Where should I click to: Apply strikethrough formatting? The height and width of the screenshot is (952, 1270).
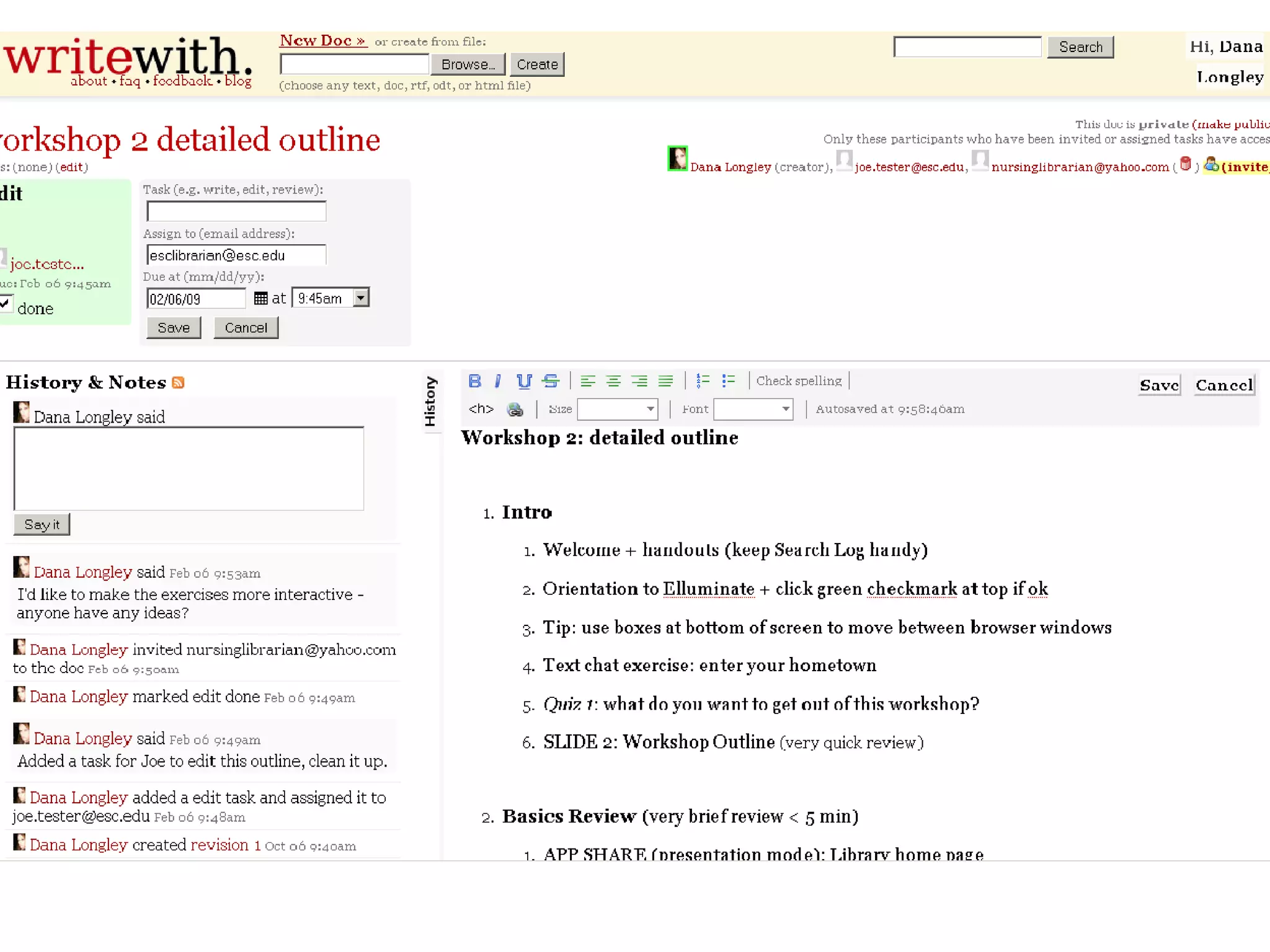coord(551,381)
